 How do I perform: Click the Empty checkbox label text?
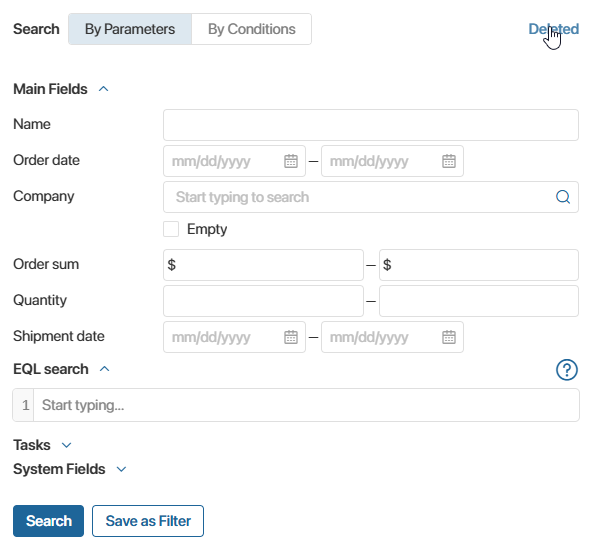pos(207,229)
